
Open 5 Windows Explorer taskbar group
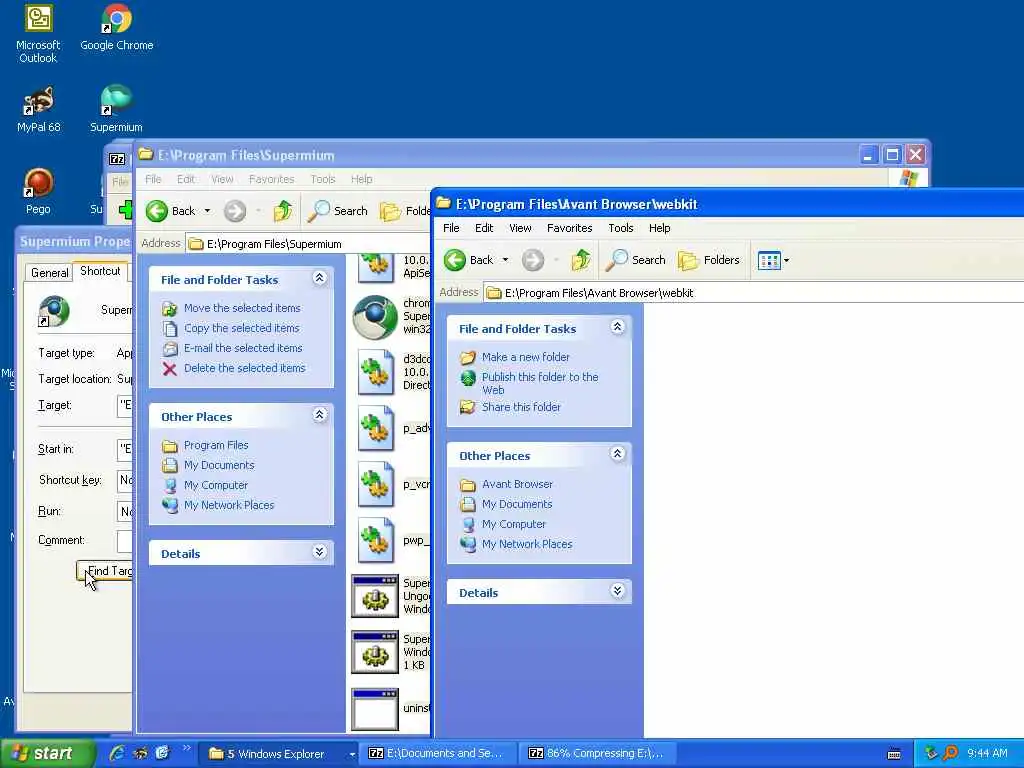coord(278,754)
